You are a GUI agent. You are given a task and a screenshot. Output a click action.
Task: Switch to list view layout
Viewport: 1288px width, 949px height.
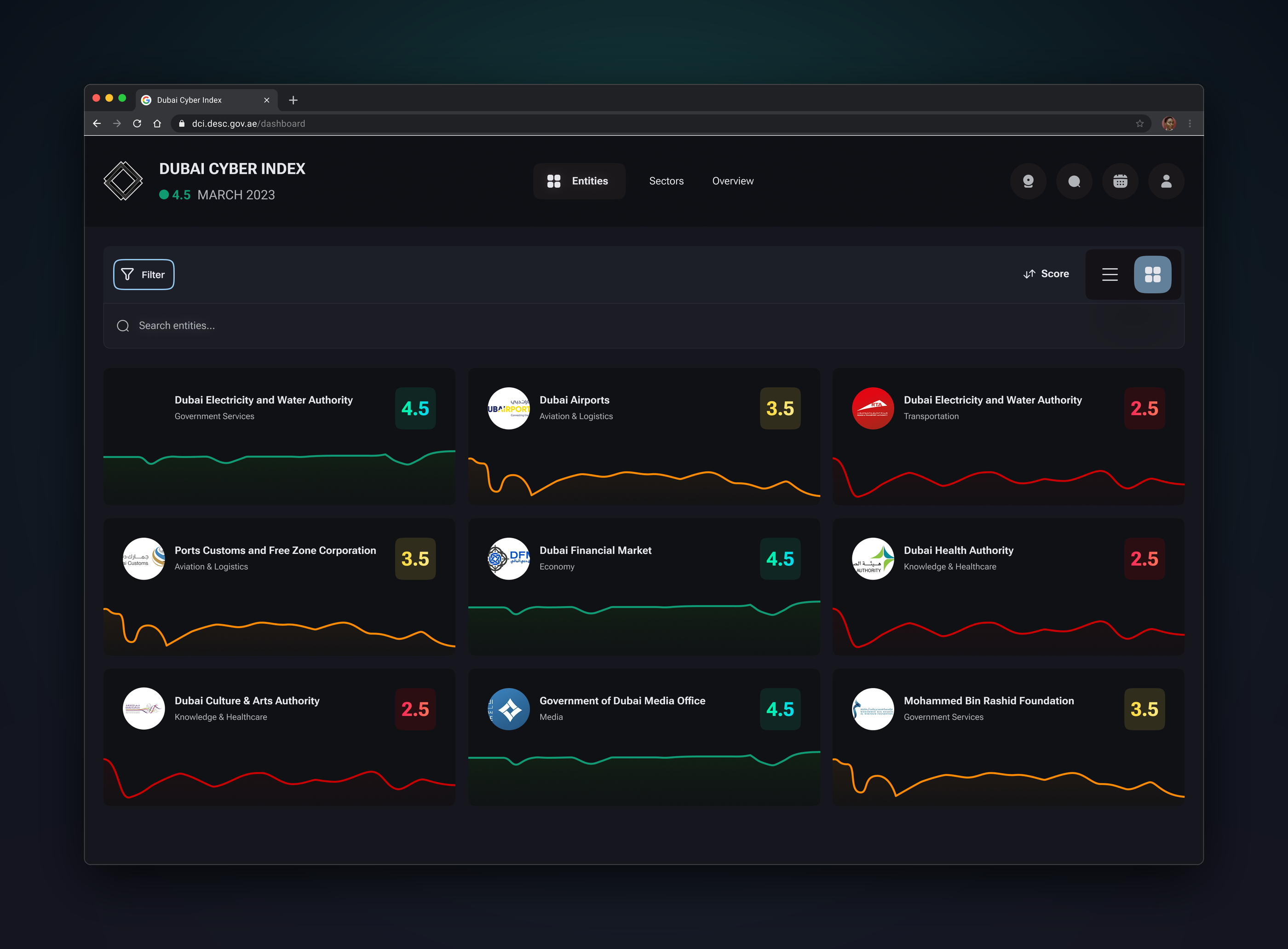(x=1110, y=275)
